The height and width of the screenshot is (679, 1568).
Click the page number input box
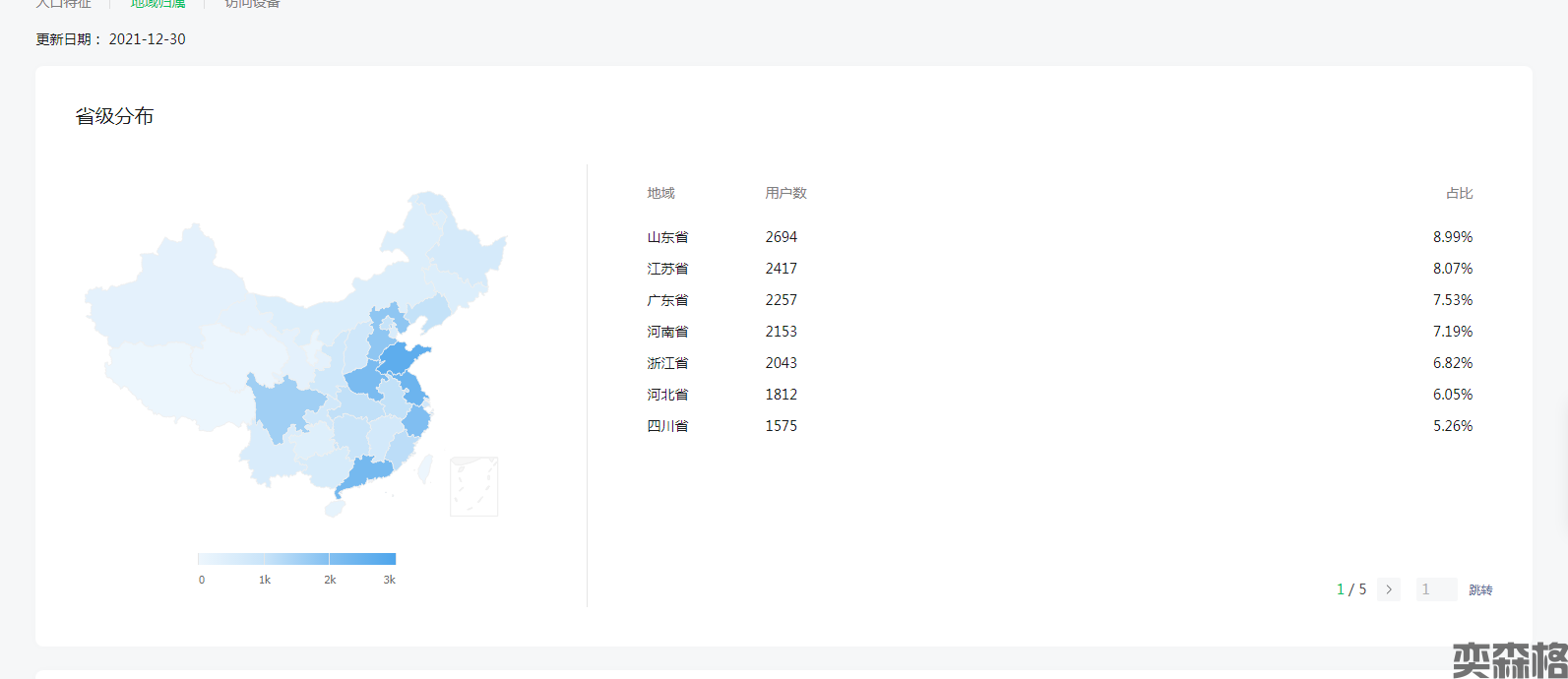coord(1435,589)
